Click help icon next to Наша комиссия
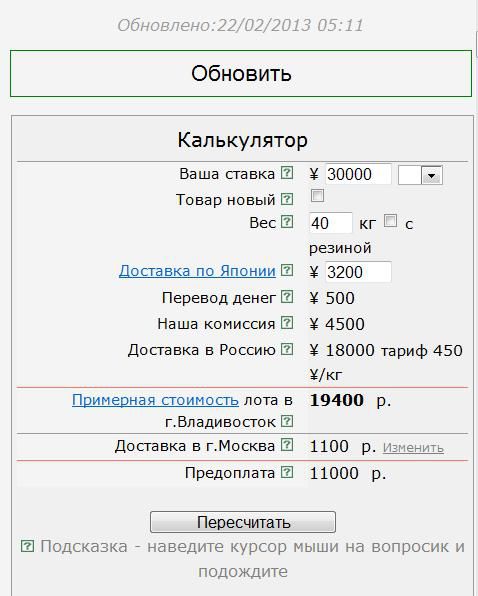The width and height of the screenshot is (478, 596). [287, 323]
